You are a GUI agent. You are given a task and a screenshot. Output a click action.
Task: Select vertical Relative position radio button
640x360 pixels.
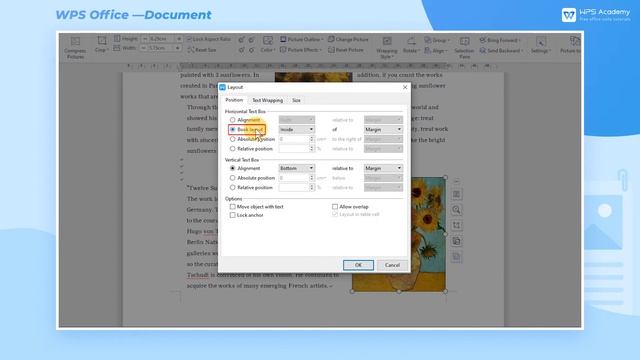233,188
